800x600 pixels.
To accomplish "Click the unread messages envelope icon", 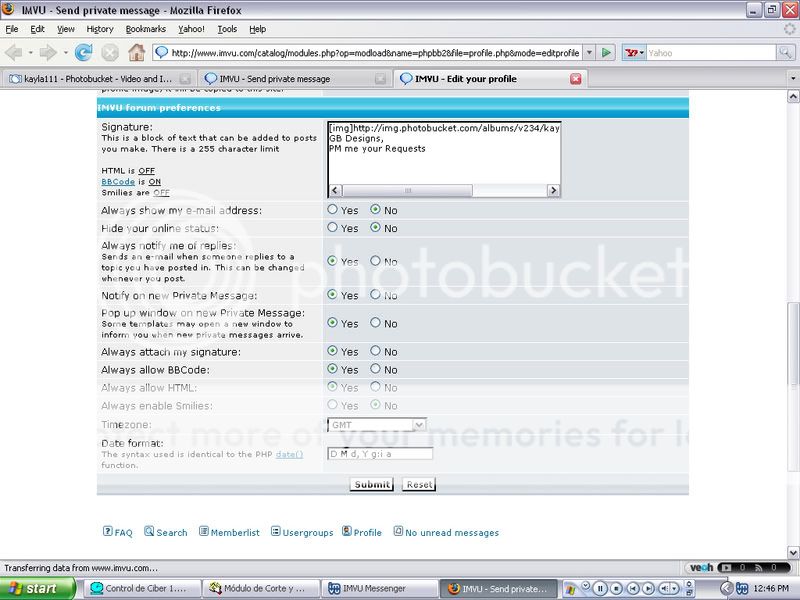I will (398, 532).
